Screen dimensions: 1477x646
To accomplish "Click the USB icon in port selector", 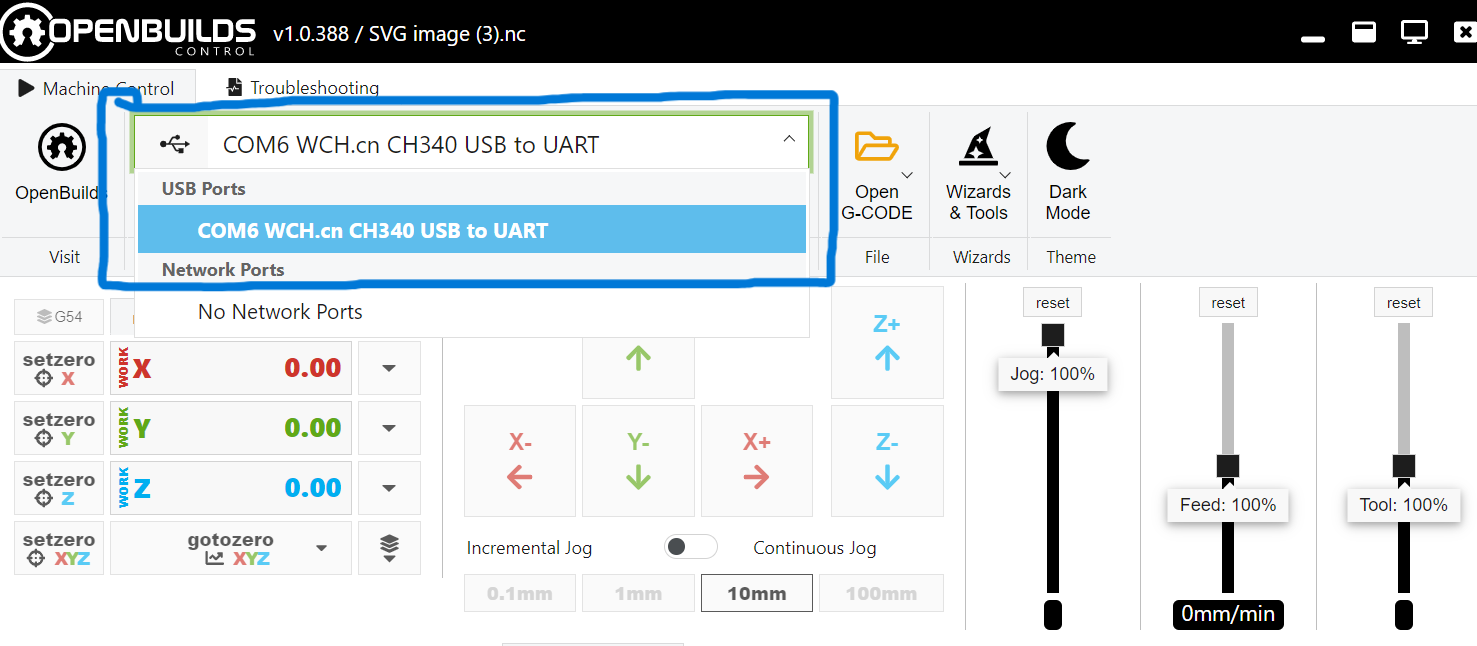I will pos(175,145).
